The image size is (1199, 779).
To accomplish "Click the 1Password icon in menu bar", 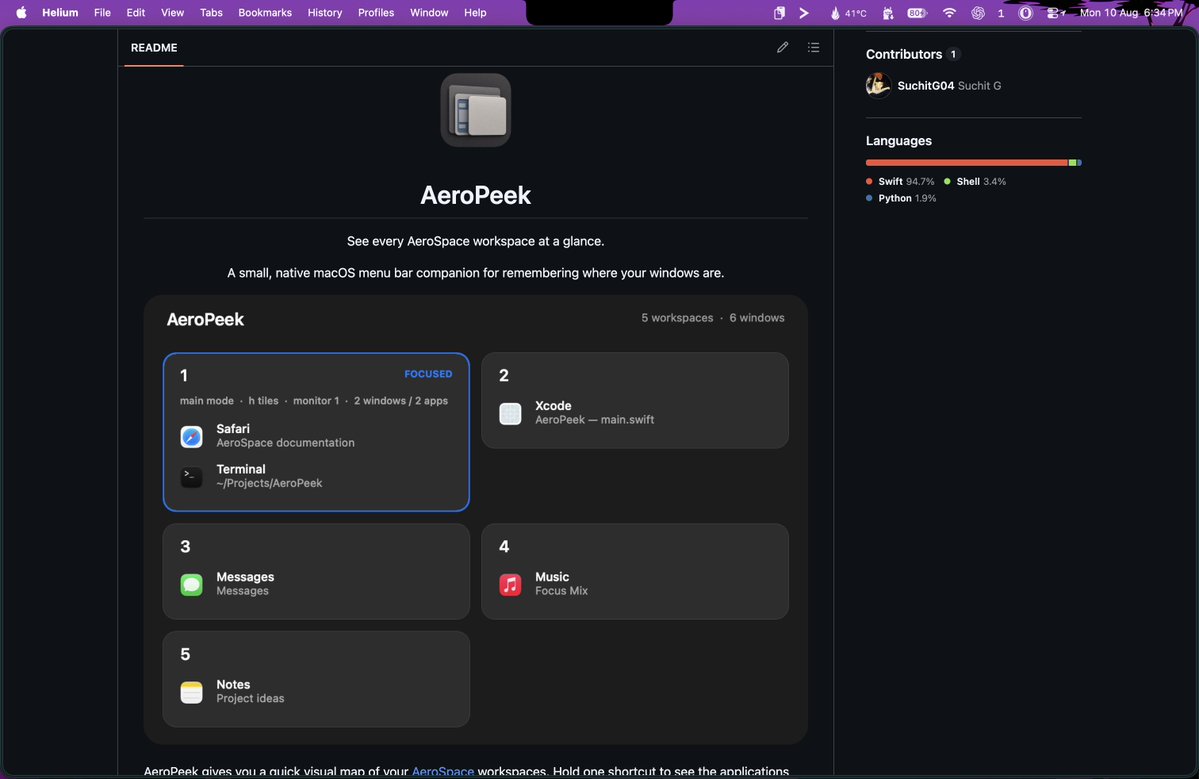I will pyautogui.click(x=1025, y=13).
